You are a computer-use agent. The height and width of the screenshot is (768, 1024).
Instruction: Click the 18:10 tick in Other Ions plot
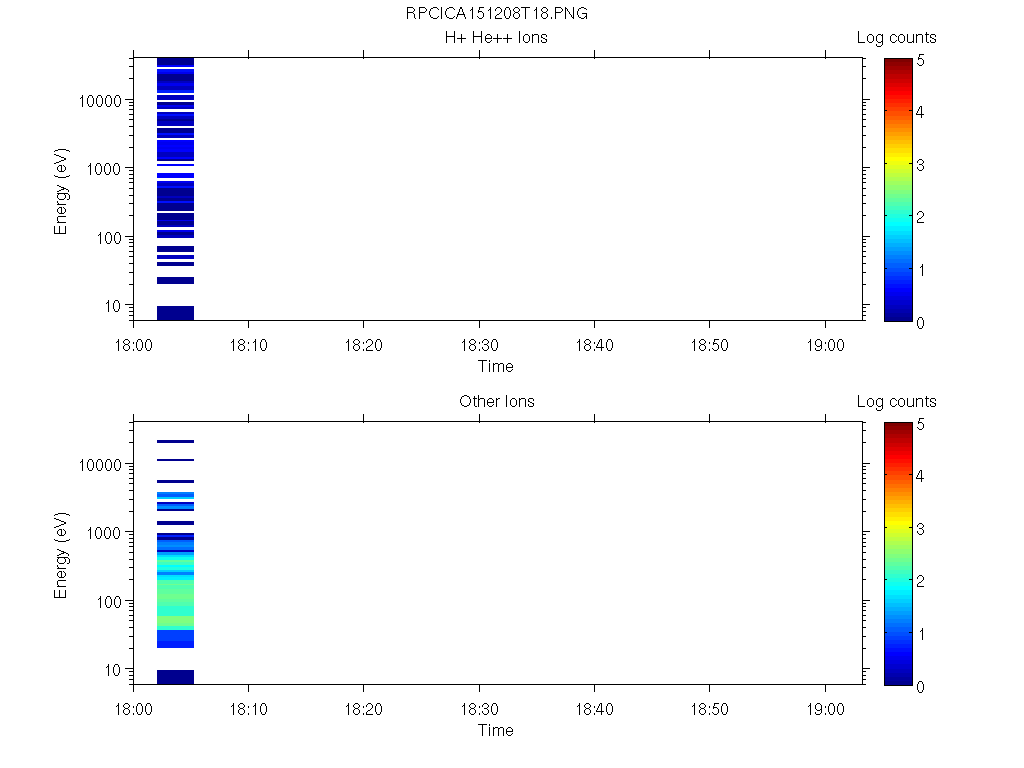pos(249,709)
